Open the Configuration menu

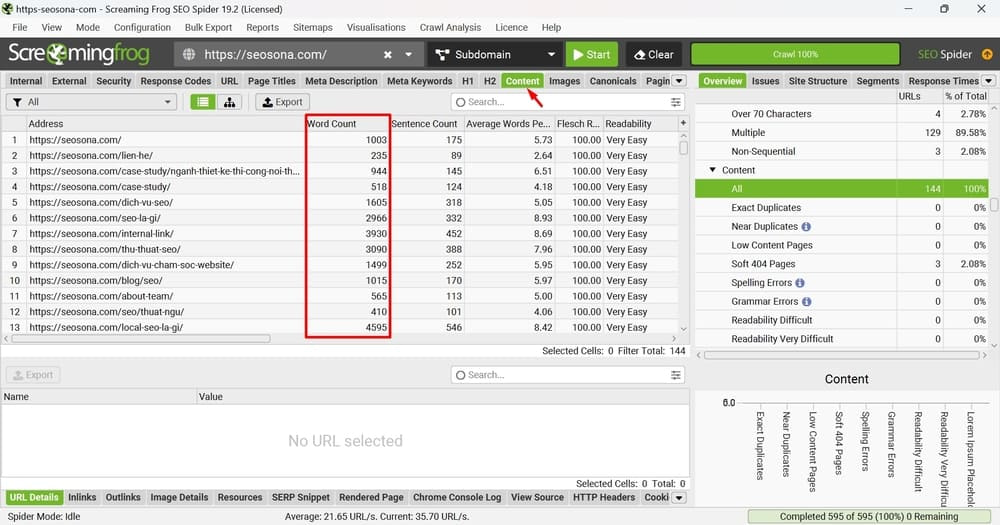pyautogui.click(x=142, y=27)
